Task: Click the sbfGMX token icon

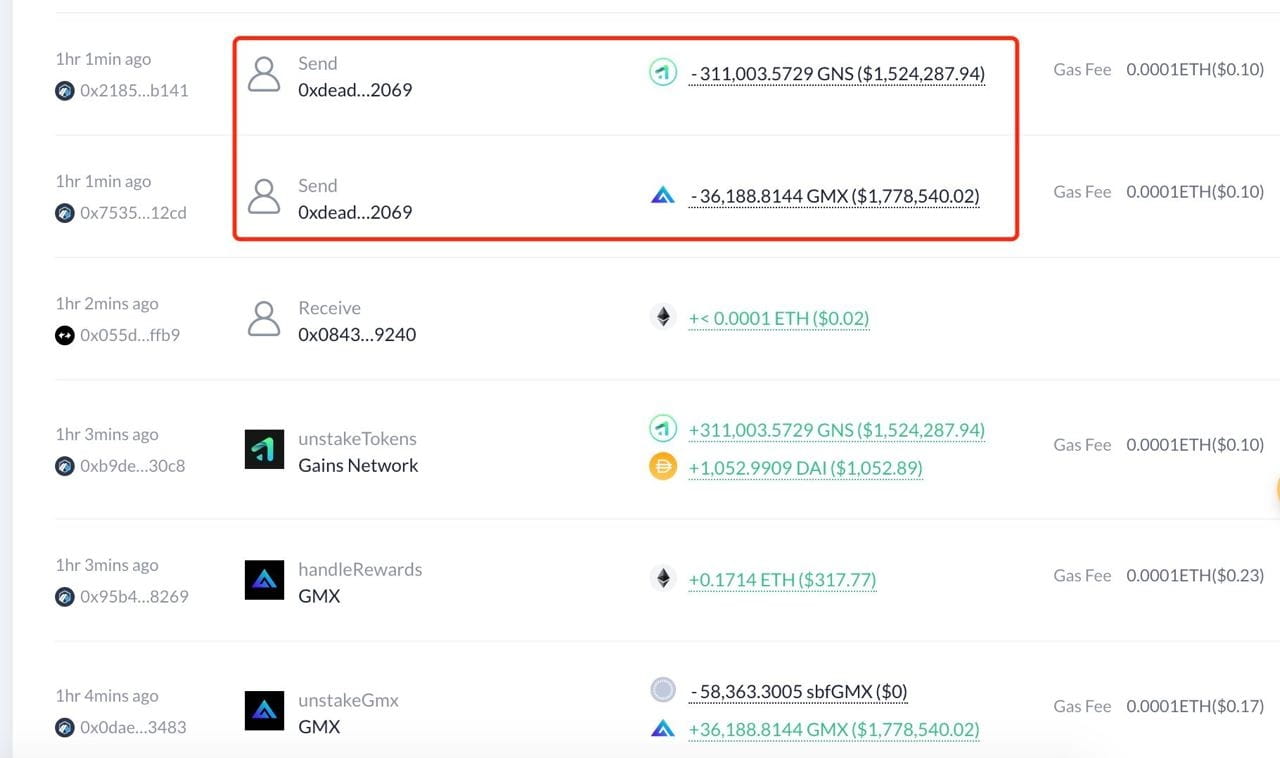Action: [663, 690]
